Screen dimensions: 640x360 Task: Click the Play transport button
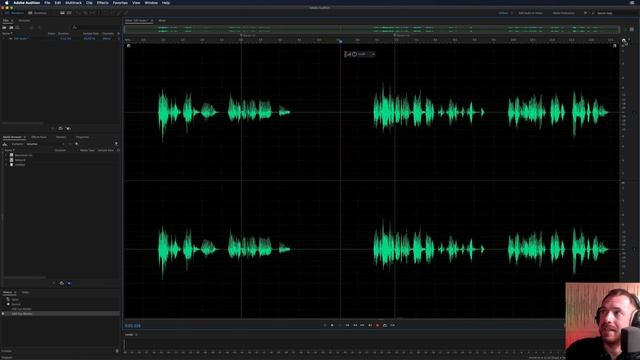[332, 325]
